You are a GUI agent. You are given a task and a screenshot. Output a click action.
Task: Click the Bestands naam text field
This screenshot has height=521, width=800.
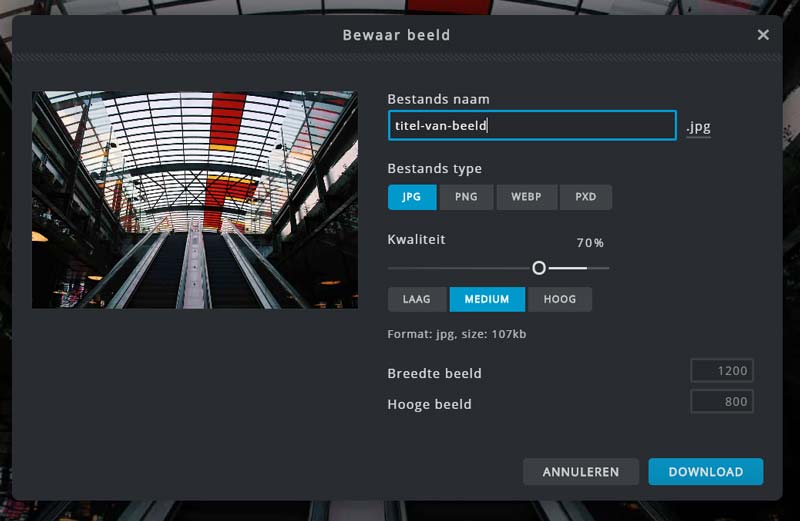pyautogui.click(x=532, y=125)
